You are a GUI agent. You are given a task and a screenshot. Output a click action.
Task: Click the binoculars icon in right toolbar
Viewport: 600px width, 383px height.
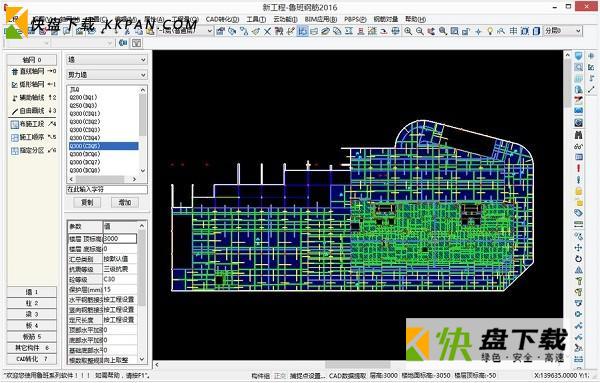[x=578, y=135]
